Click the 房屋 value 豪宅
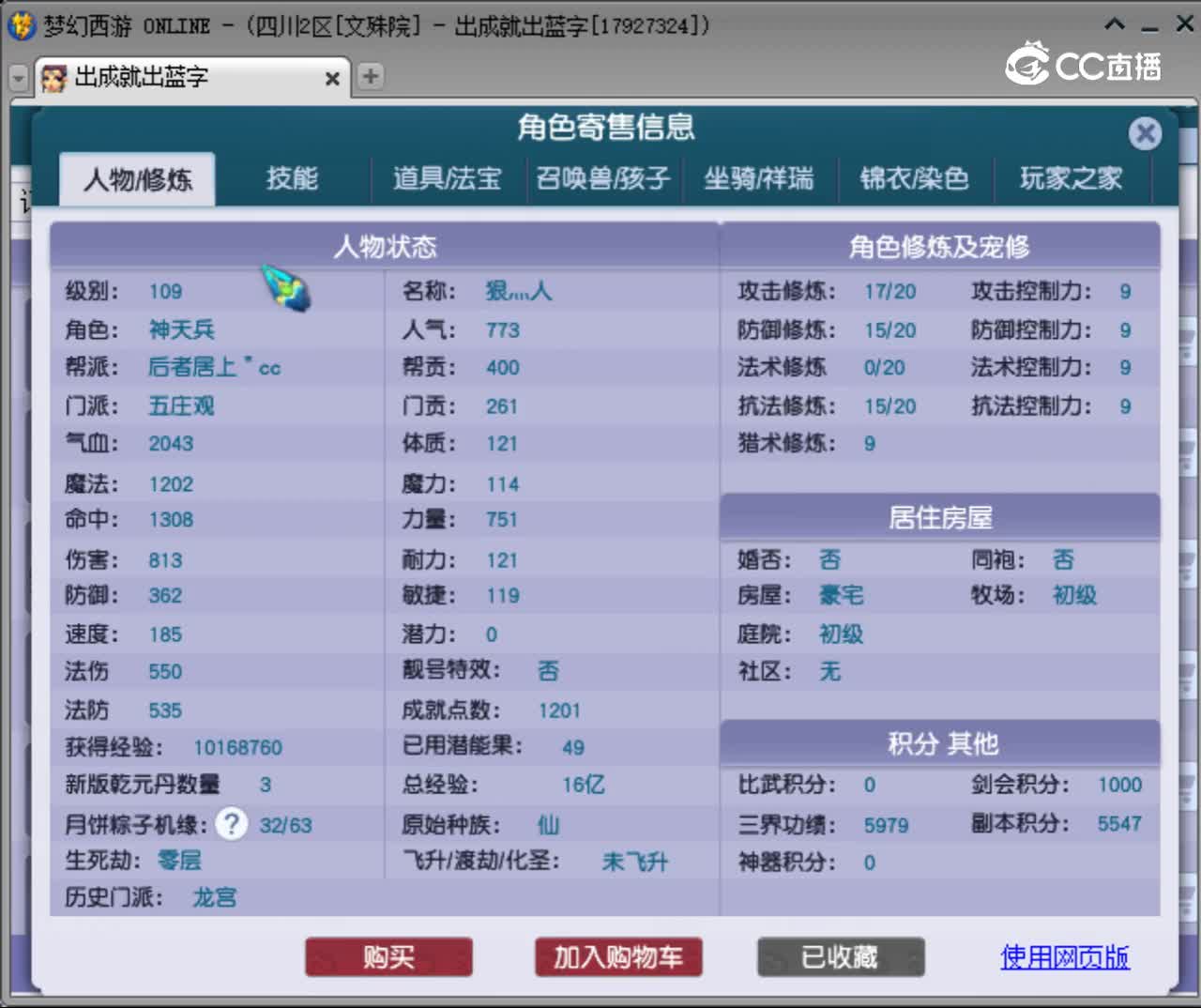This screenshot has width=1201, height=1008. tap(842, 596)
